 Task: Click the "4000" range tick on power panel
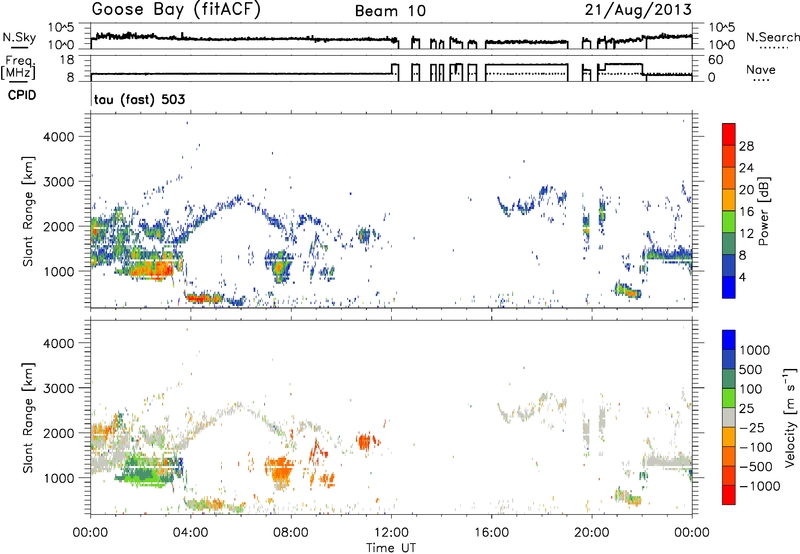[x=58, y=137]
